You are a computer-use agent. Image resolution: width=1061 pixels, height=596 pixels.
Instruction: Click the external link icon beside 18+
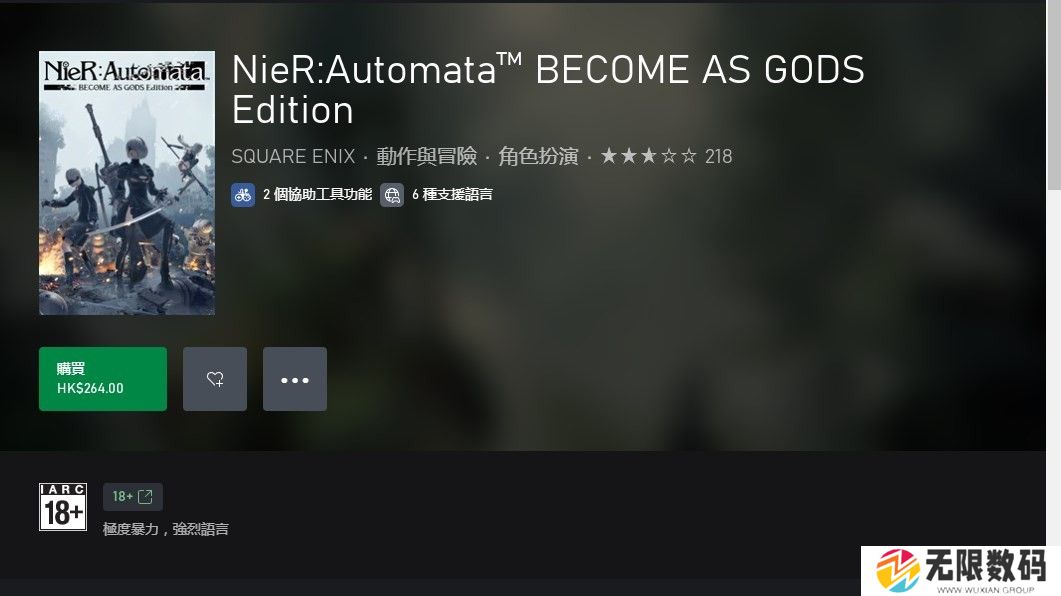click(x=145, y=497)
